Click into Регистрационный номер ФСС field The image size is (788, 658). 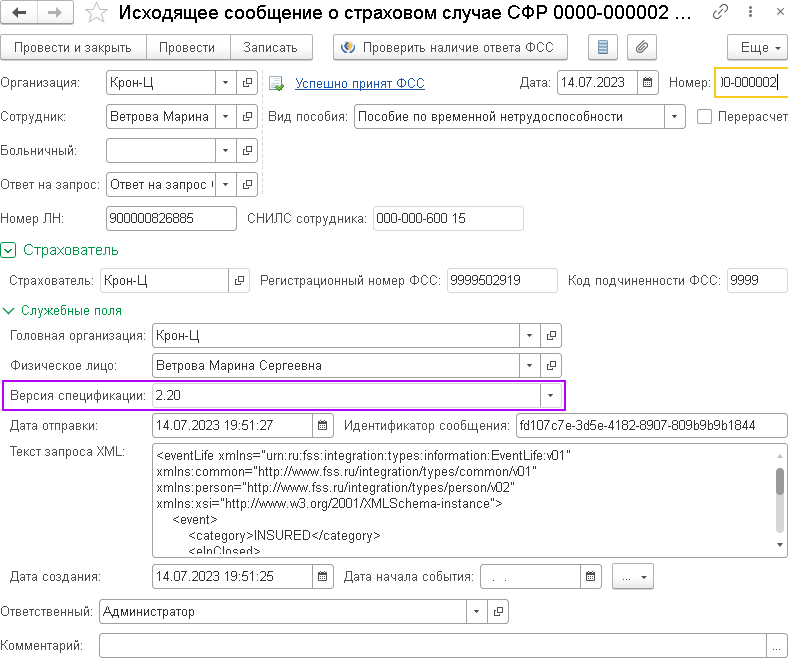502,280
